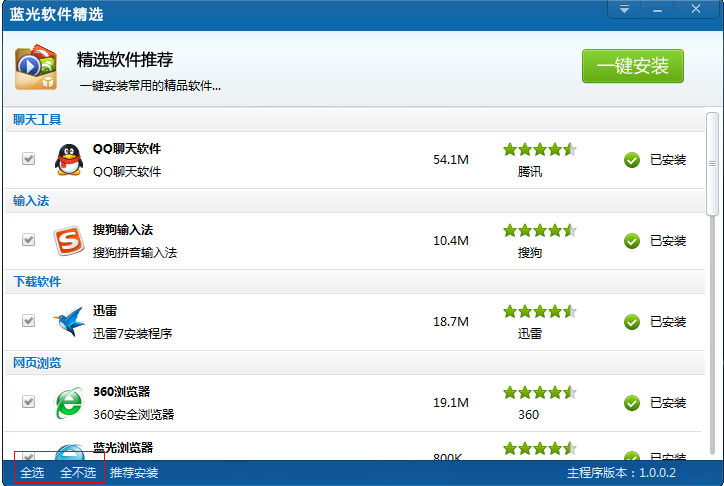Click the software box icon in header
724x486 pixels.
(x=36, y=67)
